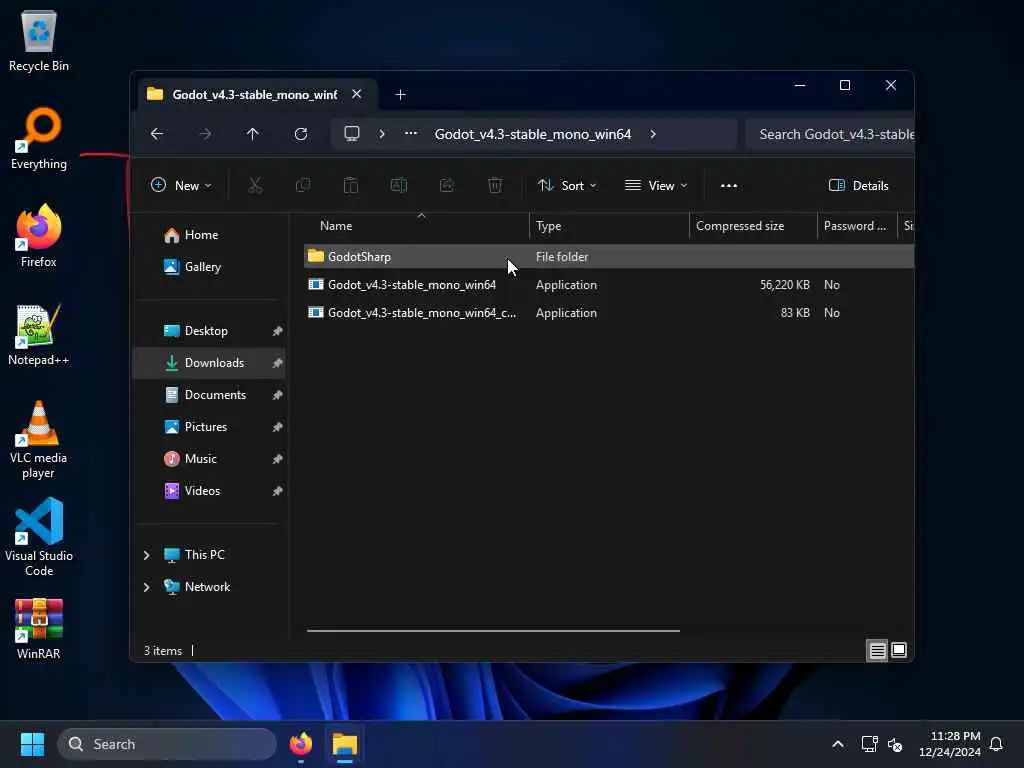Close the Godot_v4.3-stable_mono_win tab
Viewport: 1024px width, 768px height.
click(x=357, y=94)
